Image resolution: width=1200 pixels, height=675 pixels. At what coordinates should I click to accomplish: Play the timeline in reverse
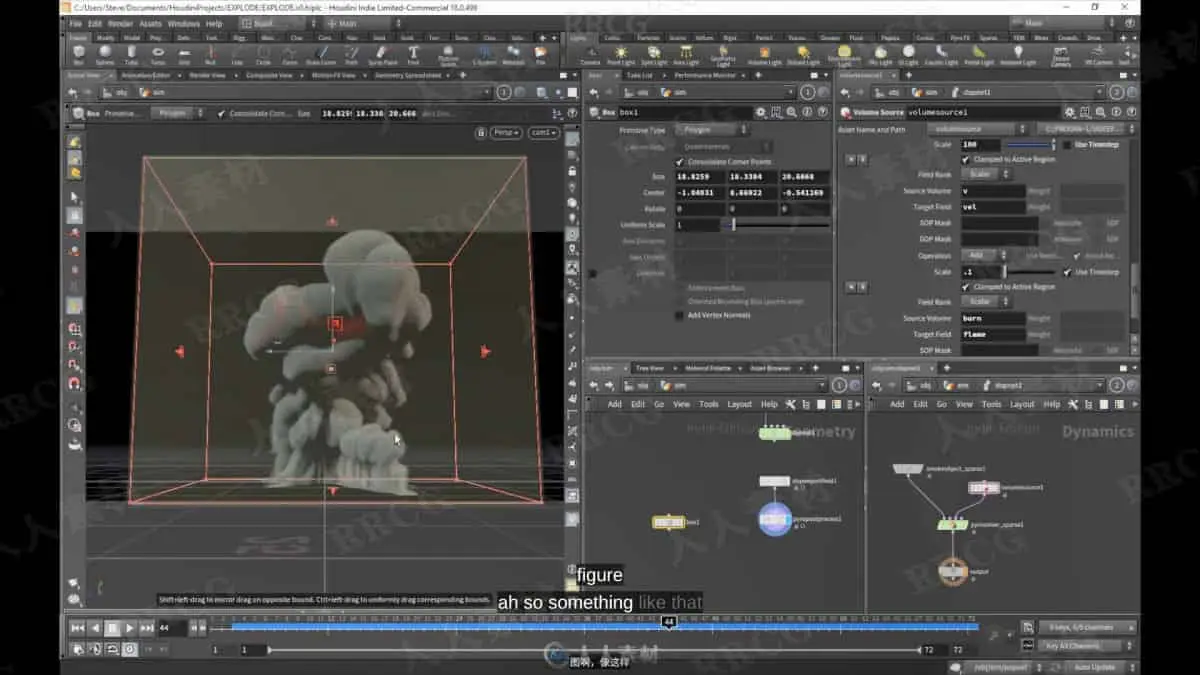(95, 628)
